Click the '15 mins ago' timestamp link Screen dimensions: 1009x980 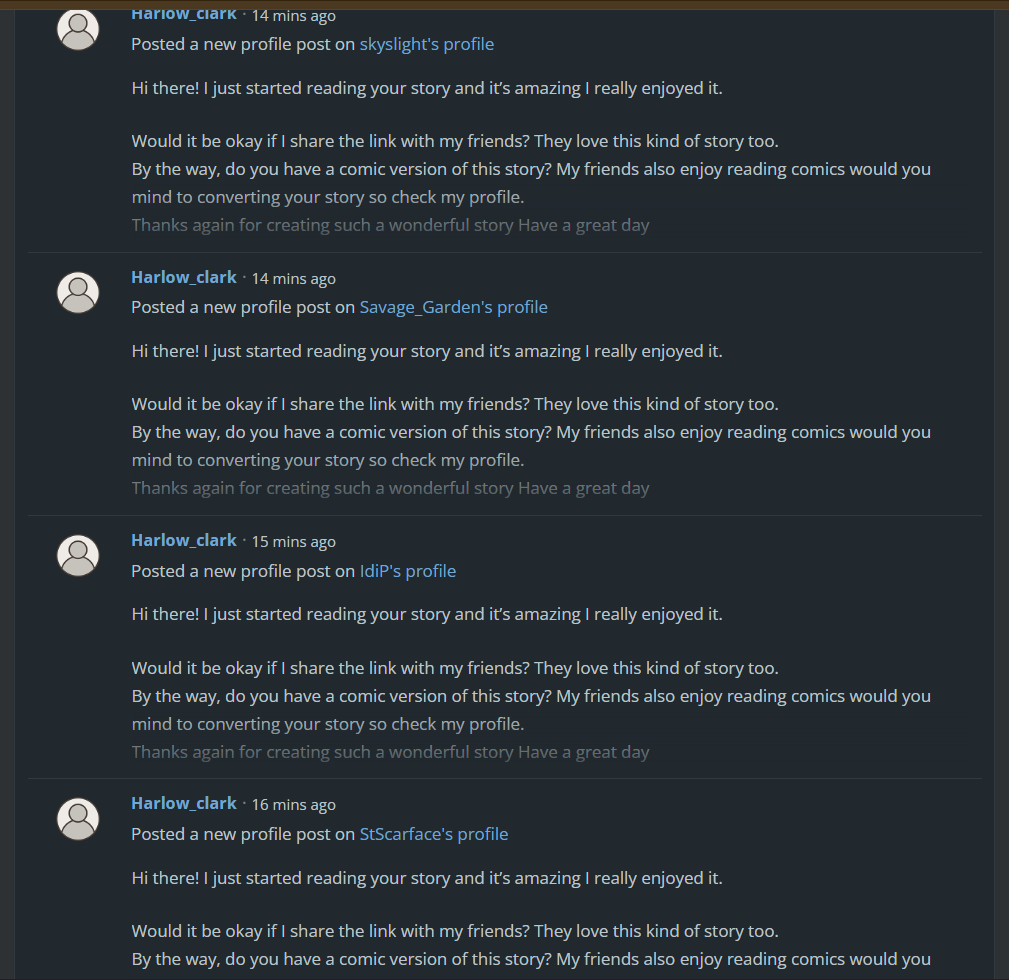pos(293,541)
